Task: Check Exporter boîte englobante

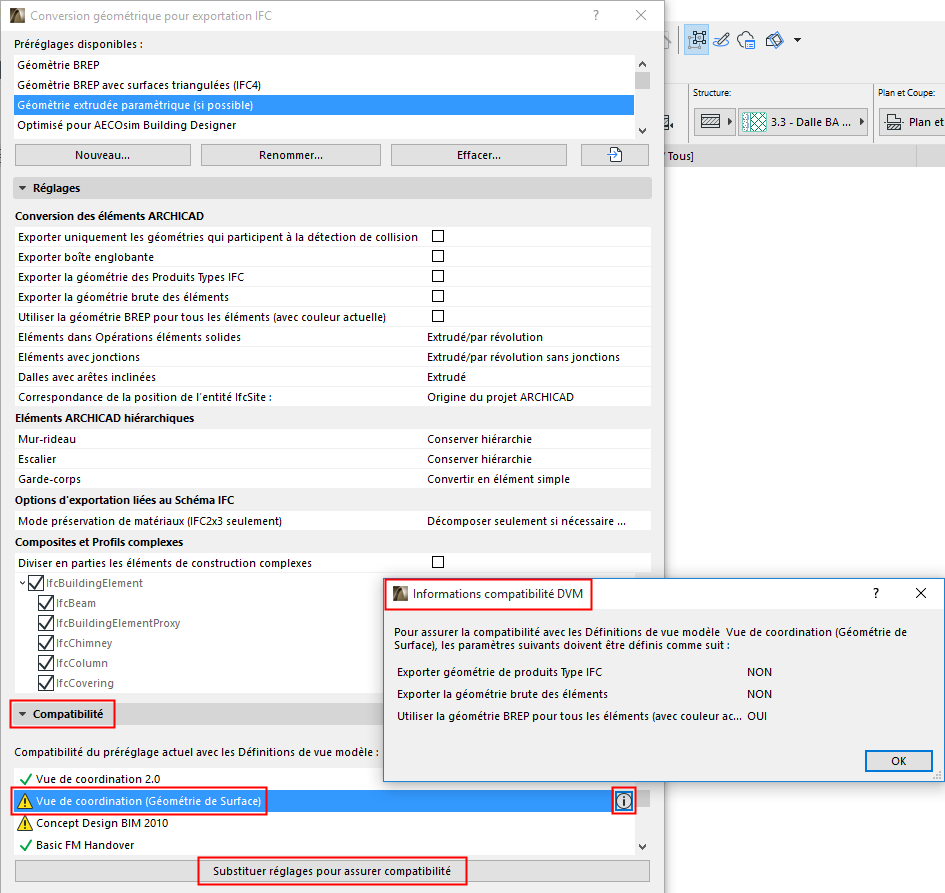Action: coord(438,256)
